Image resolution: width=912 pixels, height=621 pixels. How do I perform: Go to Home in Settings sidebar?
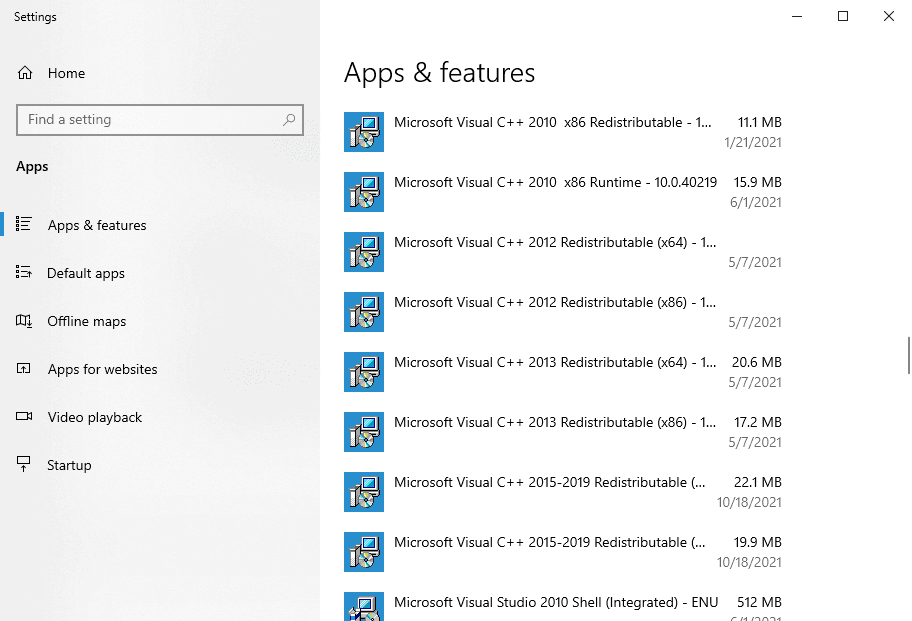tap(66, 73)
